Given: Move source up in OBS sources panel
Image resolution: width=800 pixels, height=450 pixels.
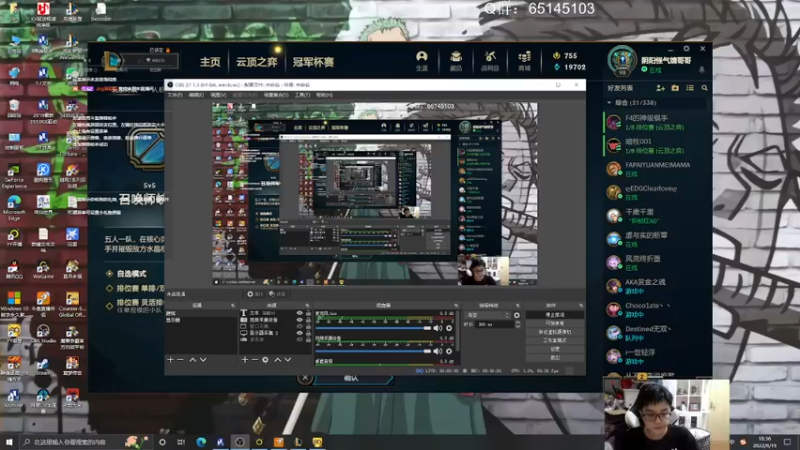Looking at the screenshot, I should [x=278, y=360].
